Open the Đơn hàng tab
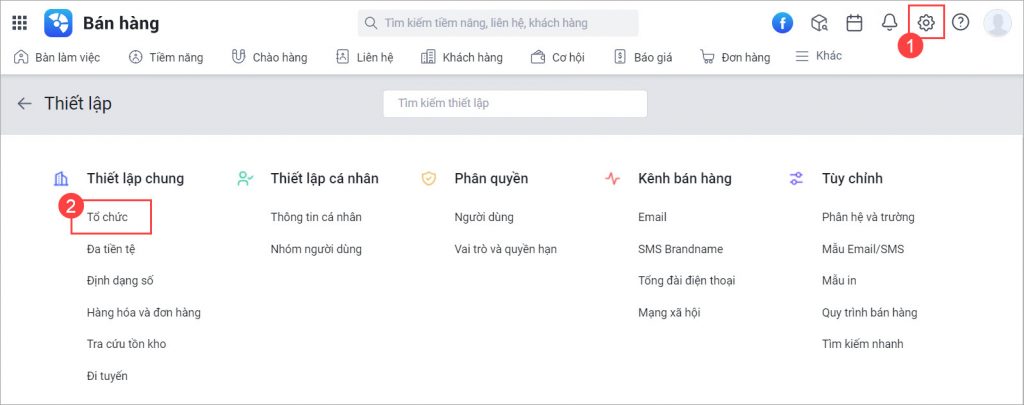Image resolution: width=1024 pixels, height=405 pixels. pyautogui.click(x=735, y=57)
